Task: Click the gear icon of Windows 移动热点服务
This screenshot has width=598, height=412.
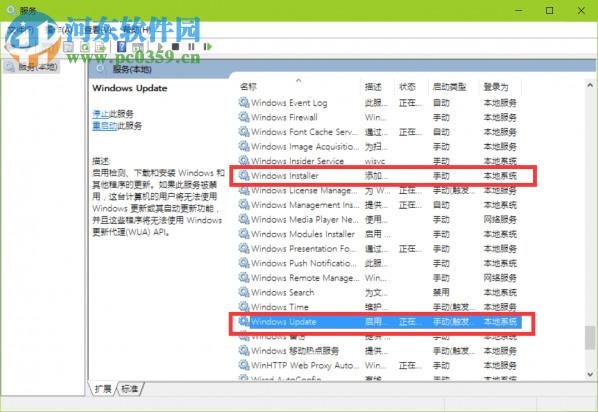Action: [x=244, y=350]
